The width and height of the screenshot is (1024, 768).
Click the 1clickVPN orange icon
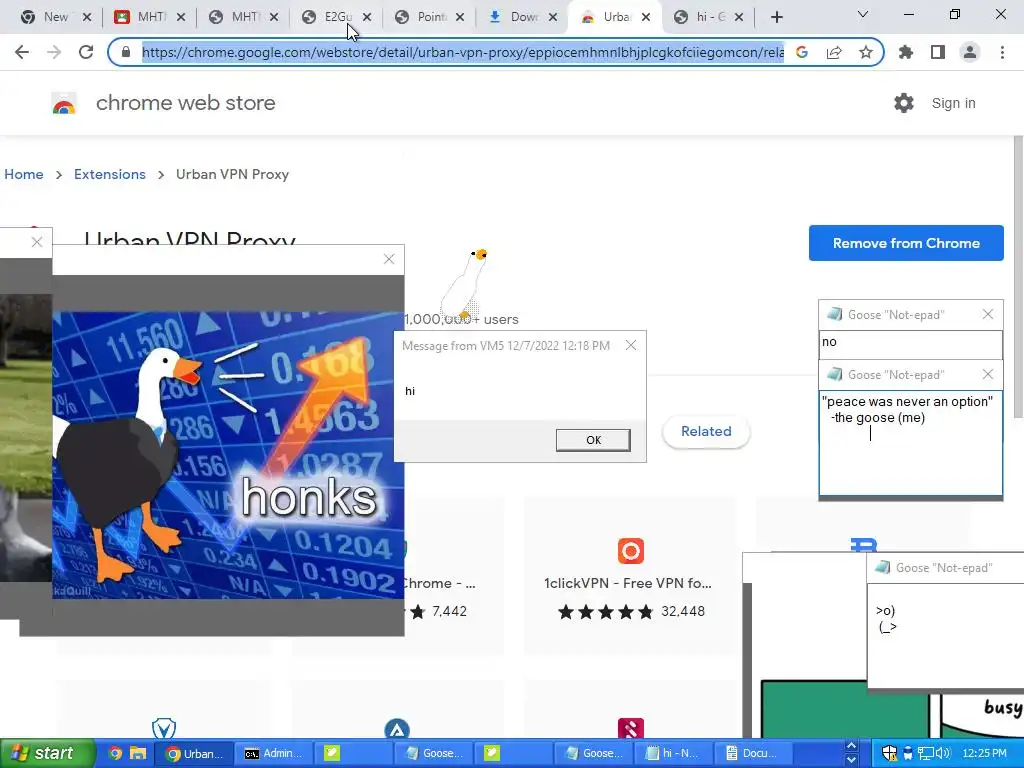point(631,551)
